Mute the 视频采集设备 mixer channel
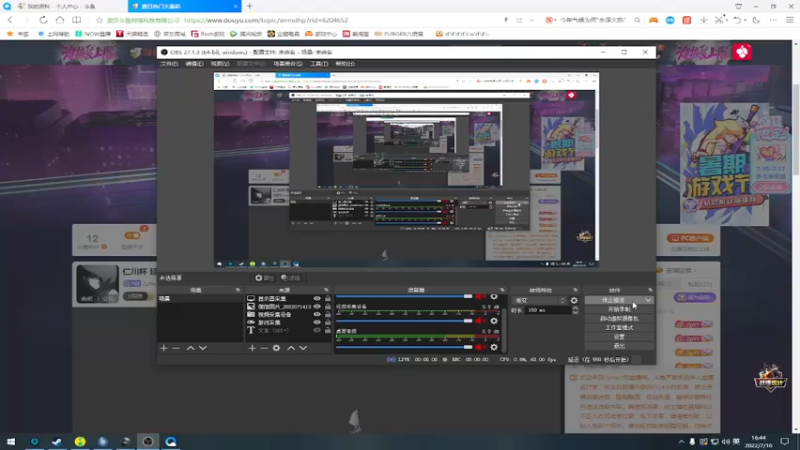This screenshot has width=800, height=450. [480, 321]
